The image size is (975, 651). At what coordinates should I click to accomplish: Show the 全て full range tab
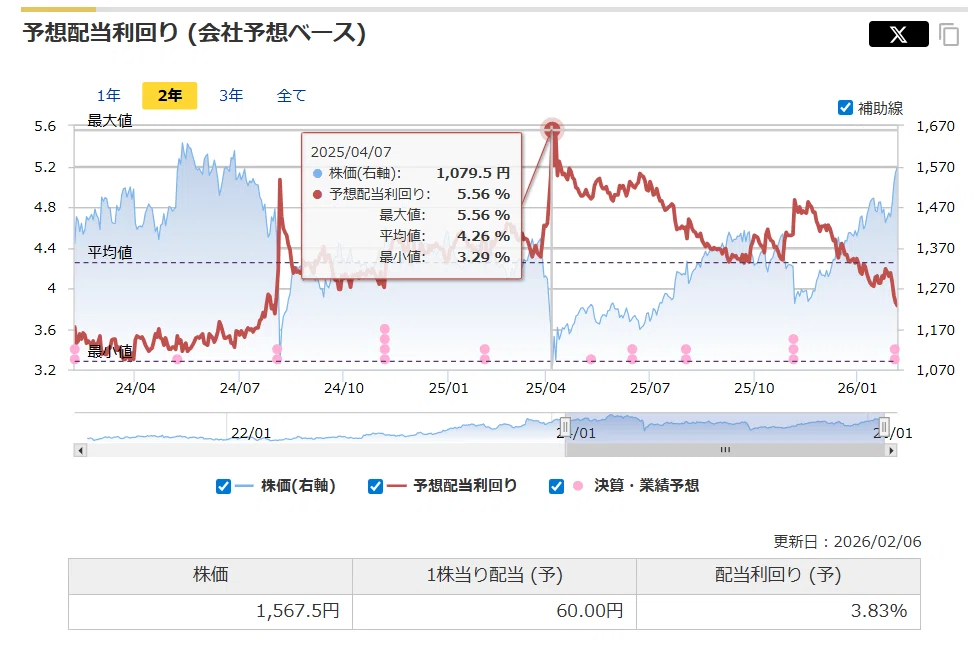[x=292, y=95]
